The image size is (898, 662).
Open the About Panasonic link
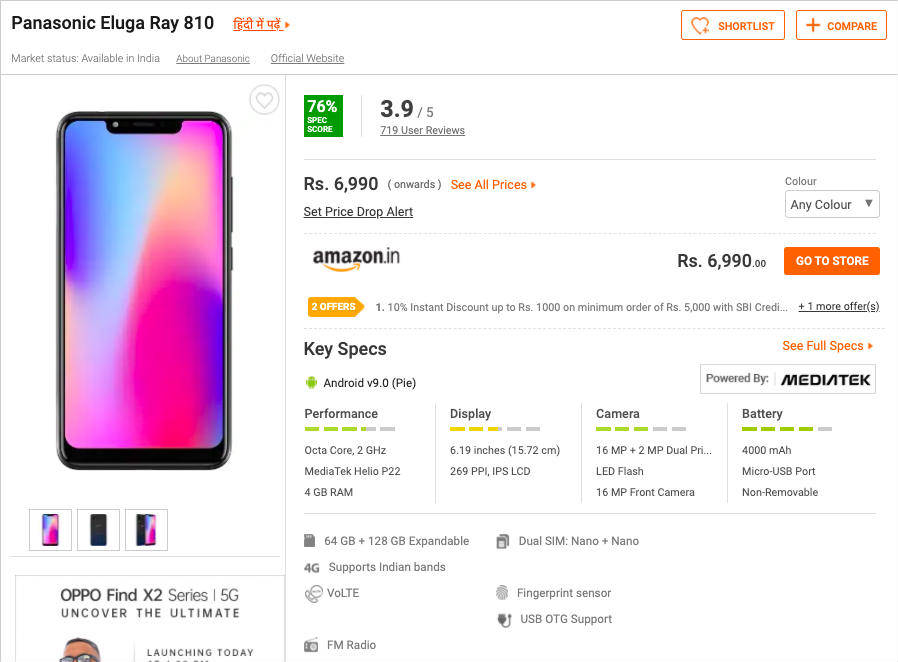213,59
